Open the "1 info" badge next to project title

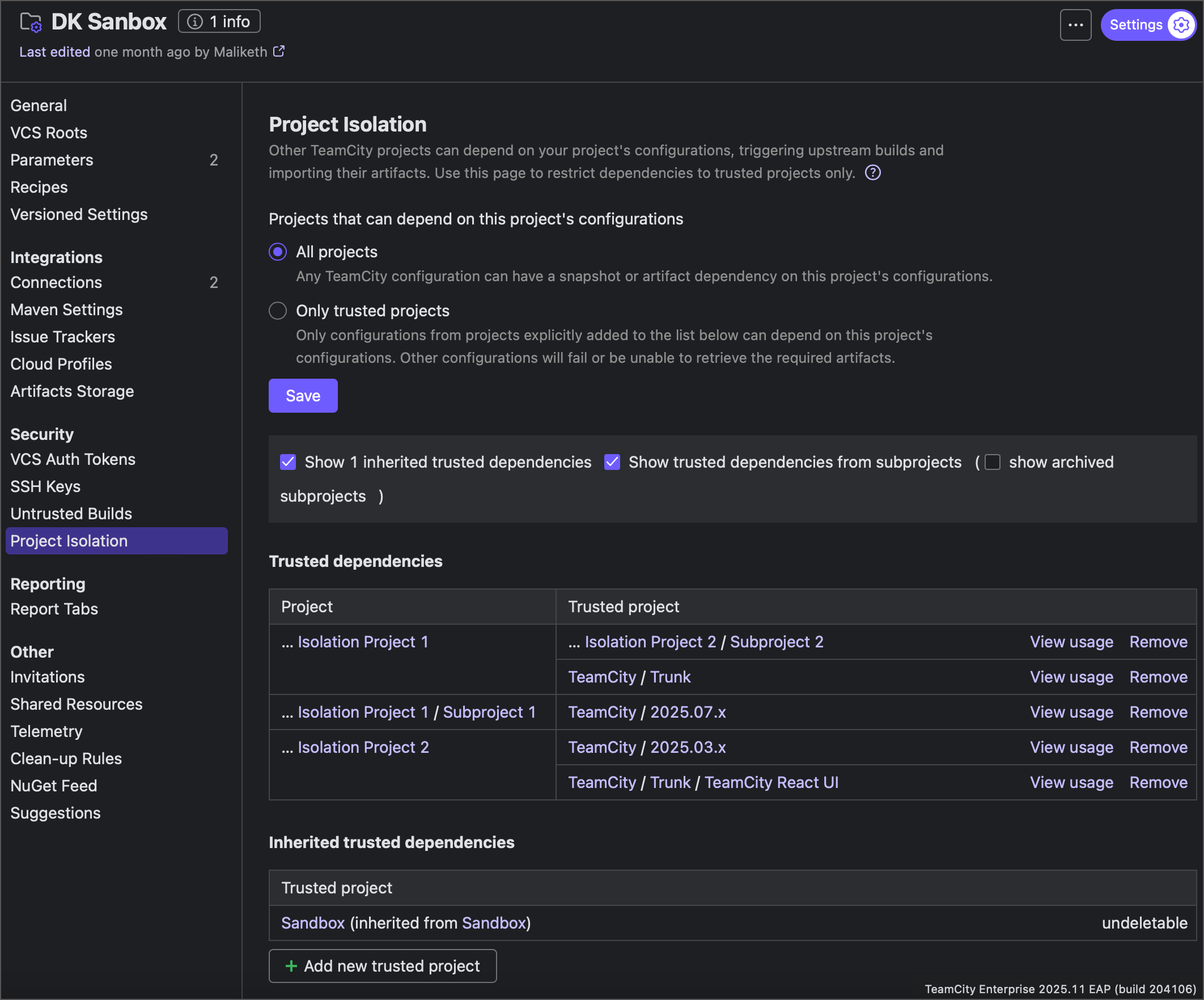pyautogui.click(x=218, y=20)
